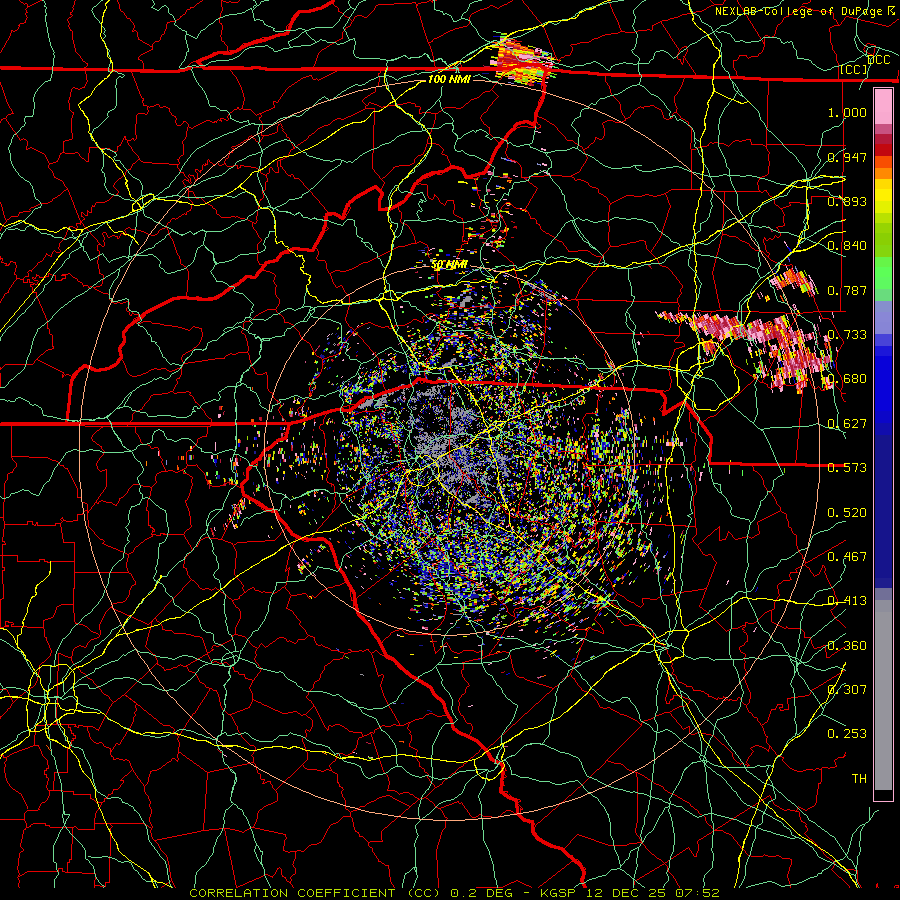The width and height of the screenshot is (900, 900).
Task: Pick the pink swatch at top of color bar
Action: pos(883,106)
